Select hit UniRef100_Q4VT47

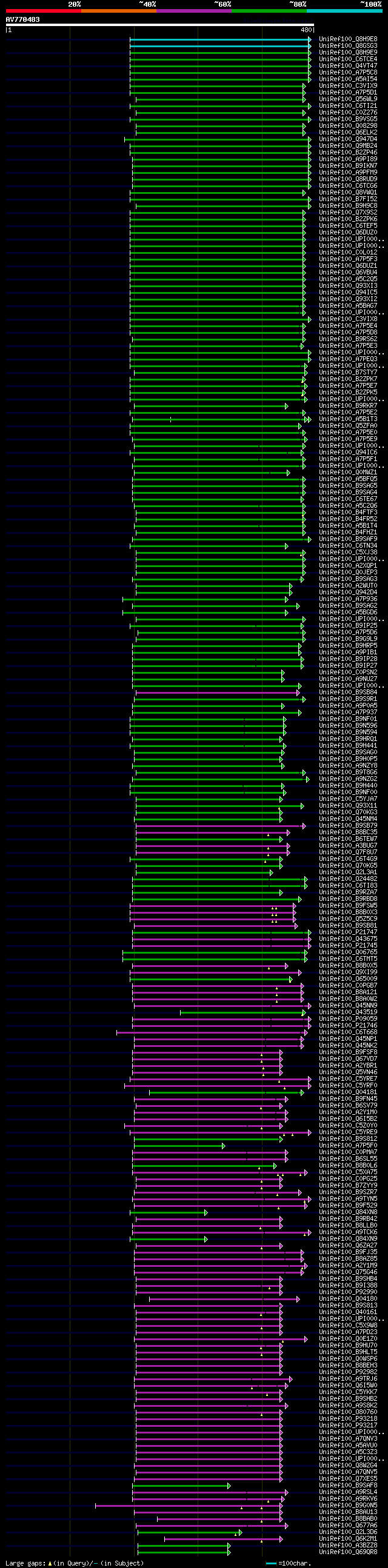click(x=348, y=67)
